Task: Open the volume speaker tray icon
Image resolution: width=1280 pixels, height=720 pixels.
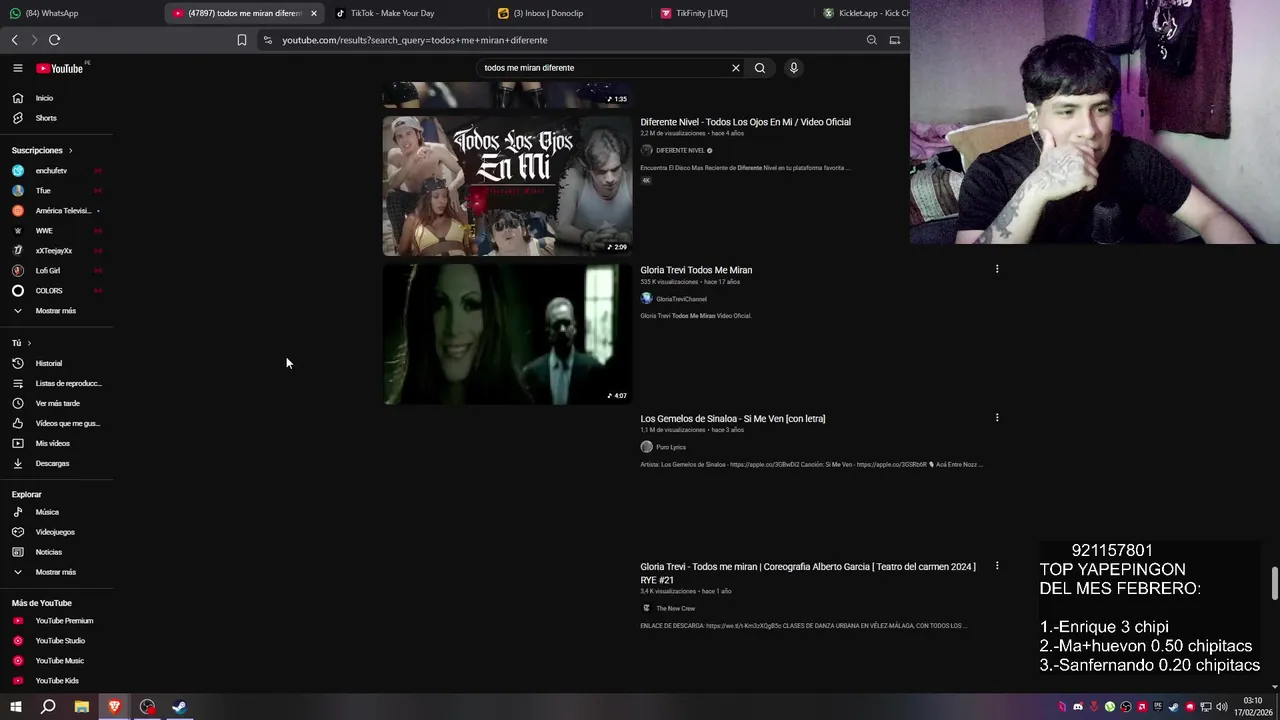Action: pyautogui.click(x=1222, y=707)
